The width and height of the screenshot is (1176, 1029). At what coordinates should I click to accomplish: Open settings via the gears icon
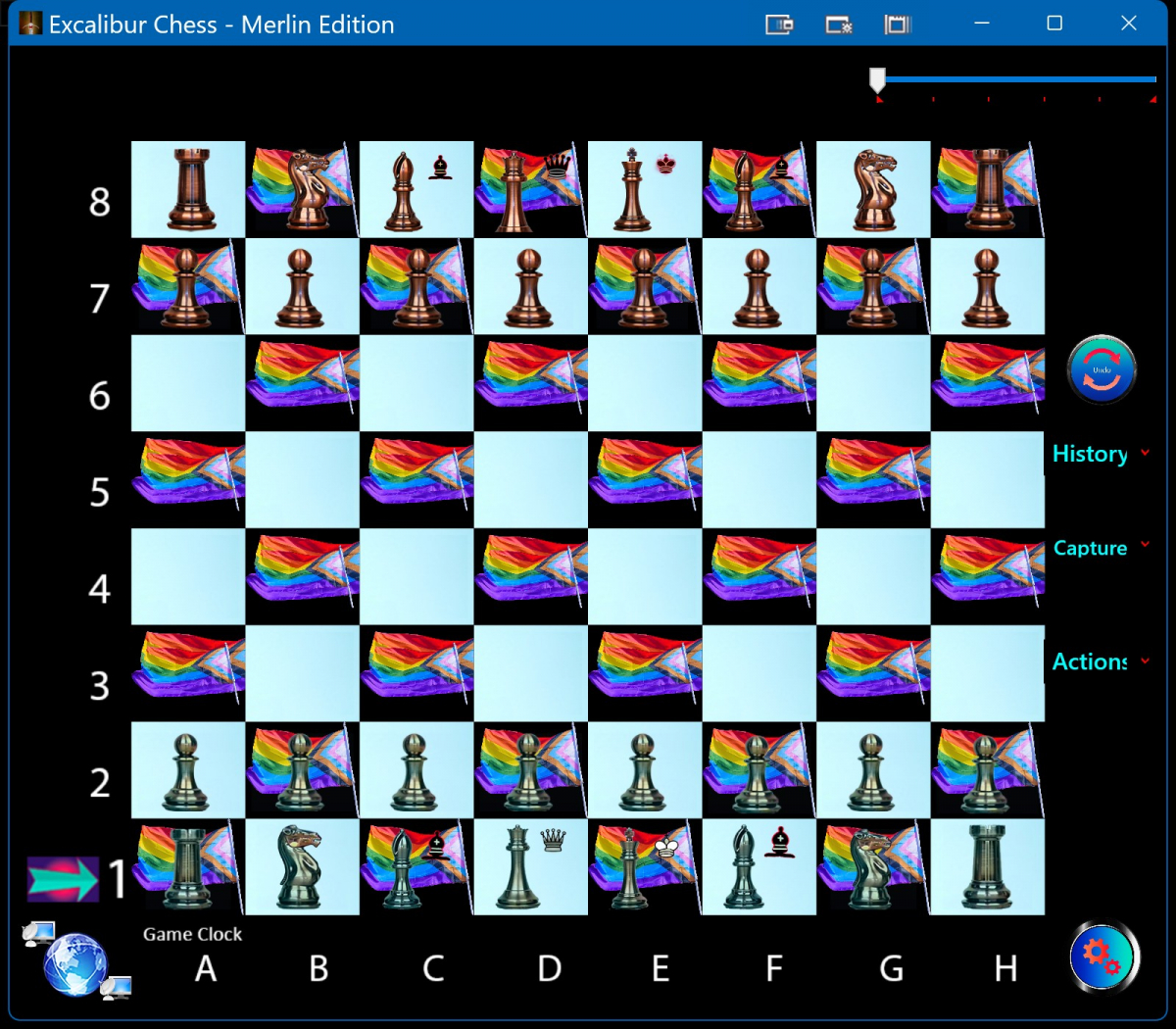[x=1103, y=956]
